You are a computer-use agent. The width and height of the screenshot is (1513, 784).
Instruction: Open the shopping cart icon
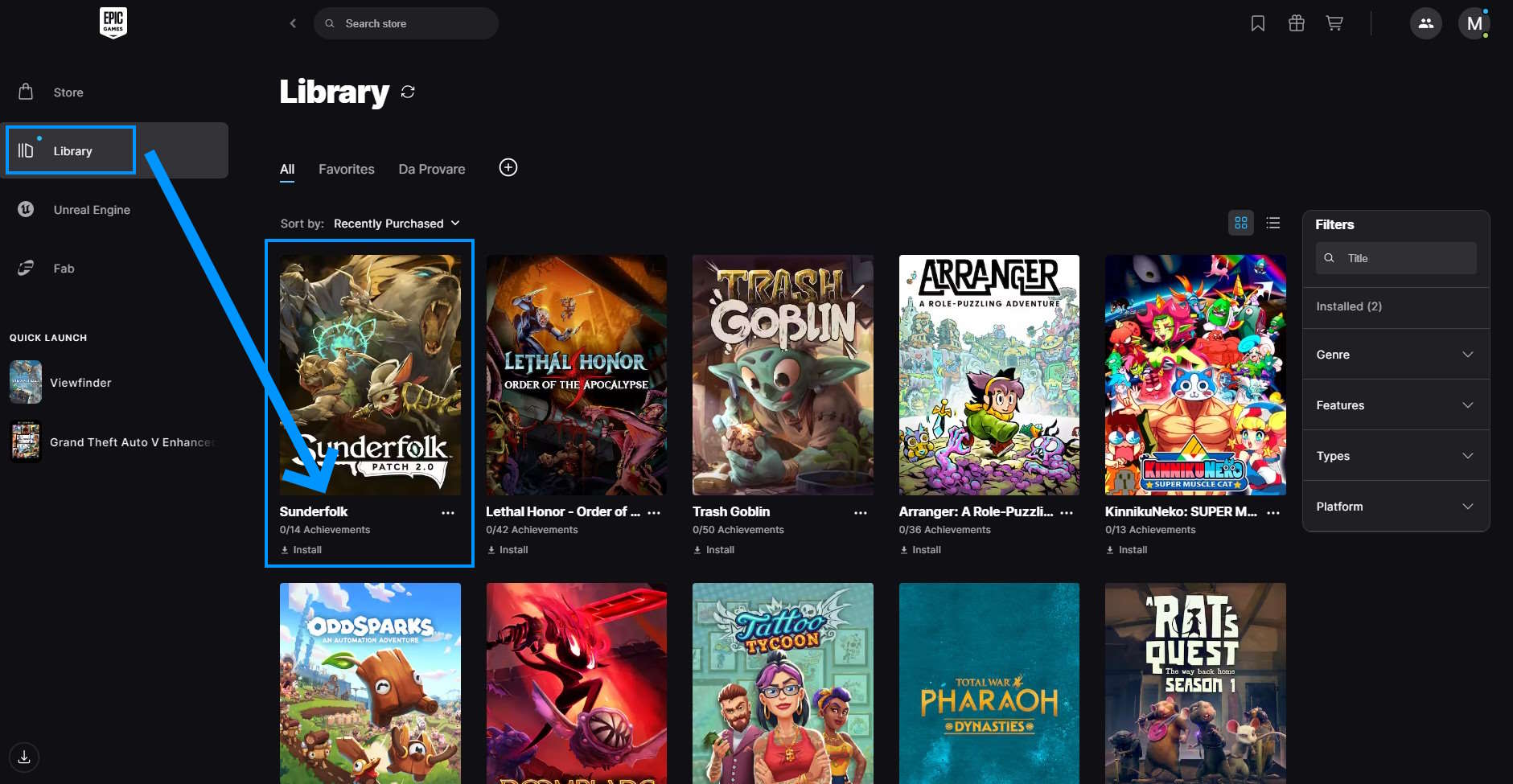[x=1334, y=23]
